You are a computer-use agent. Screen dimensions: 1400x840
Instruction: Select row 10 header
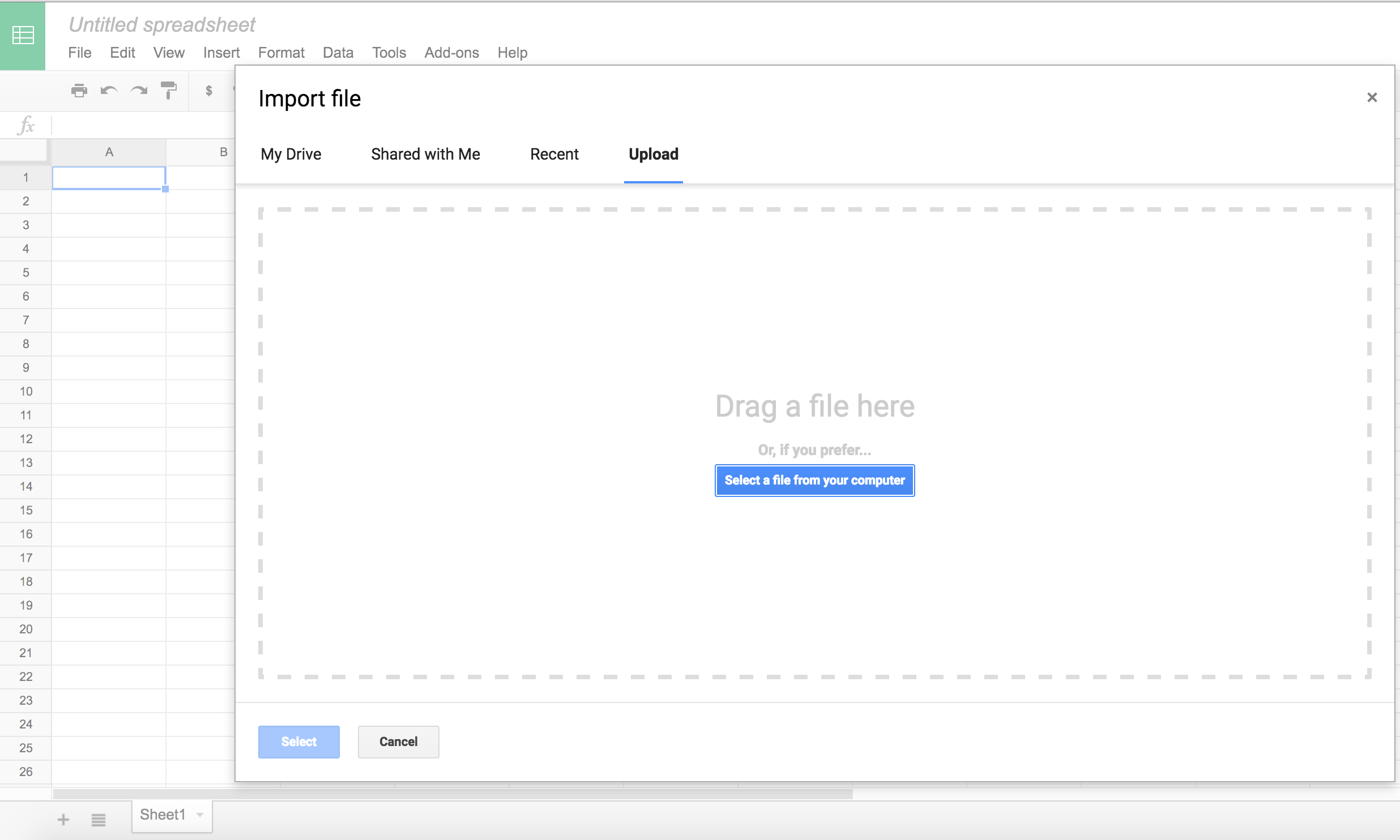[x=25, y=392]
